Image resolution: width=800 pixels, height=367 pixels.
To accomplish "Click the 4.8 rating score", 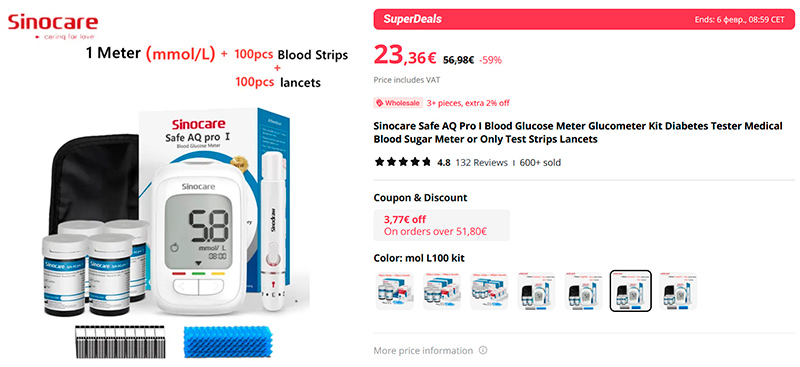I will point(444,163).
